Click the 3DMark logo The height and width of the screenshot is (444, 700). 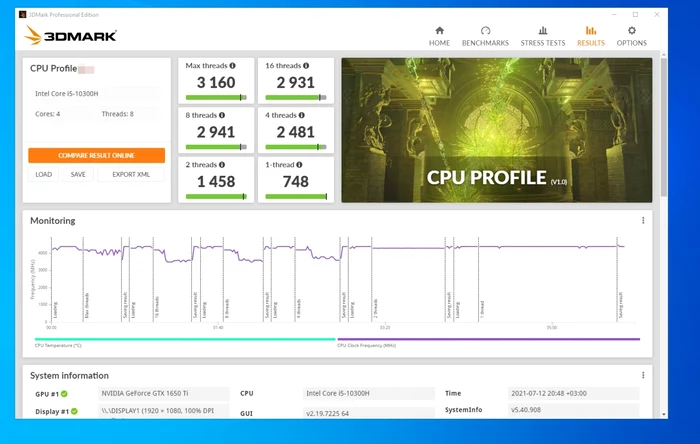[71, 35]
